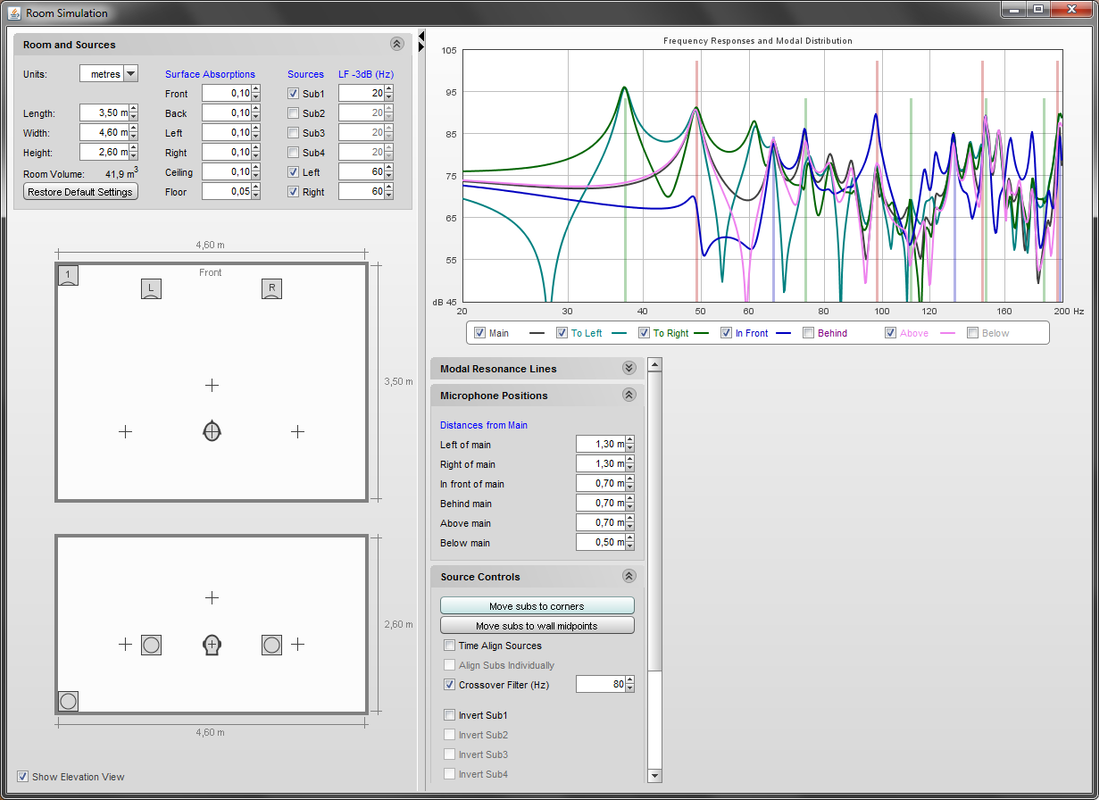Collapse the Room and Sources panel
The image size is (1099, 800).
pos(397,44)
